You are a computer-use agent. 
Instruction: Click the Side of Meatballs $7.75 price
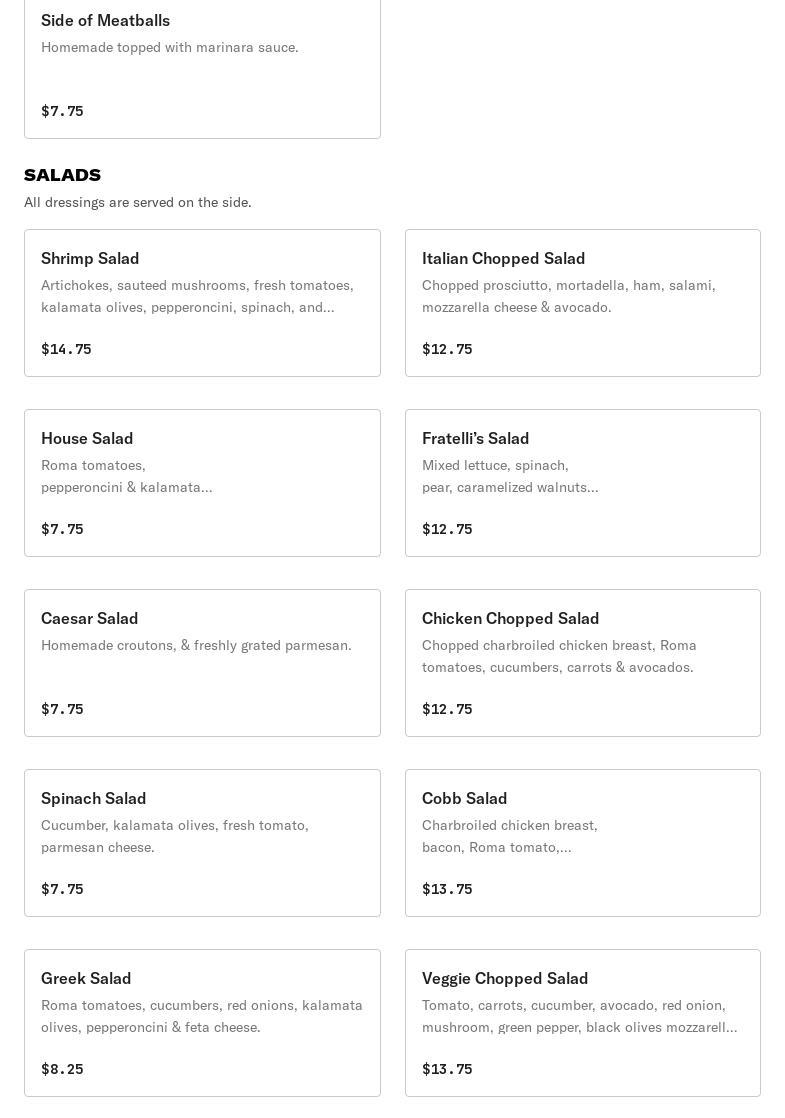pyautogui.click(x=62, y=111)
